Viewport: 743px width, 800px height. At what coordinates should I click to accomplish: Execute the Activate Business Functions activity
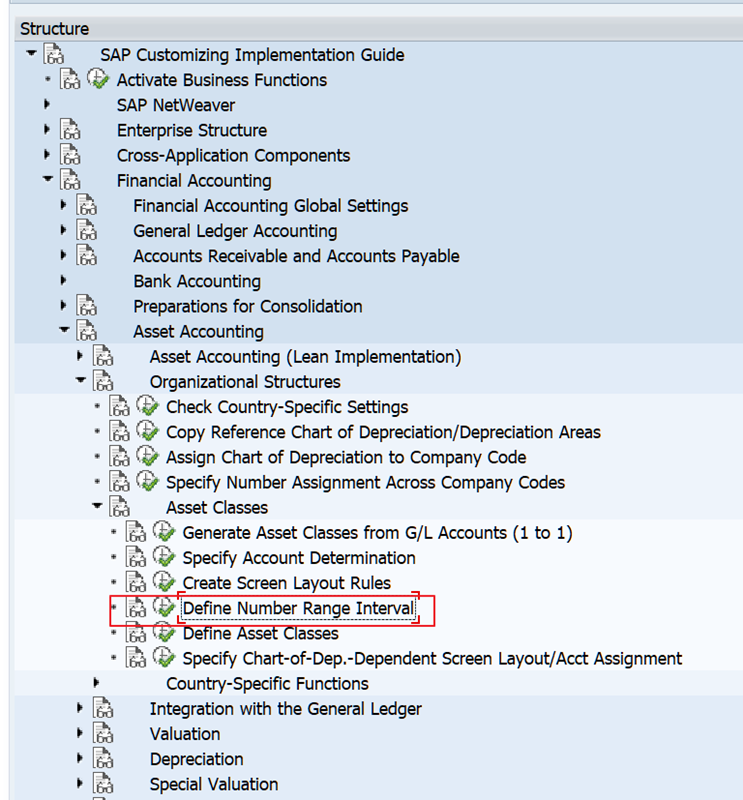(x=97, y=79)
